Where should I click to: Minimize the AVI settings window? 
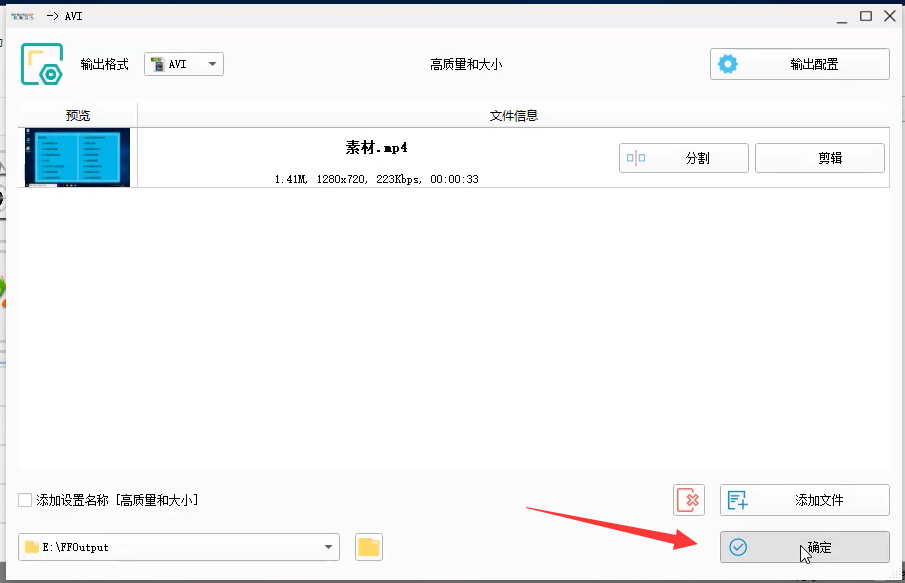[x=842, y=16]
